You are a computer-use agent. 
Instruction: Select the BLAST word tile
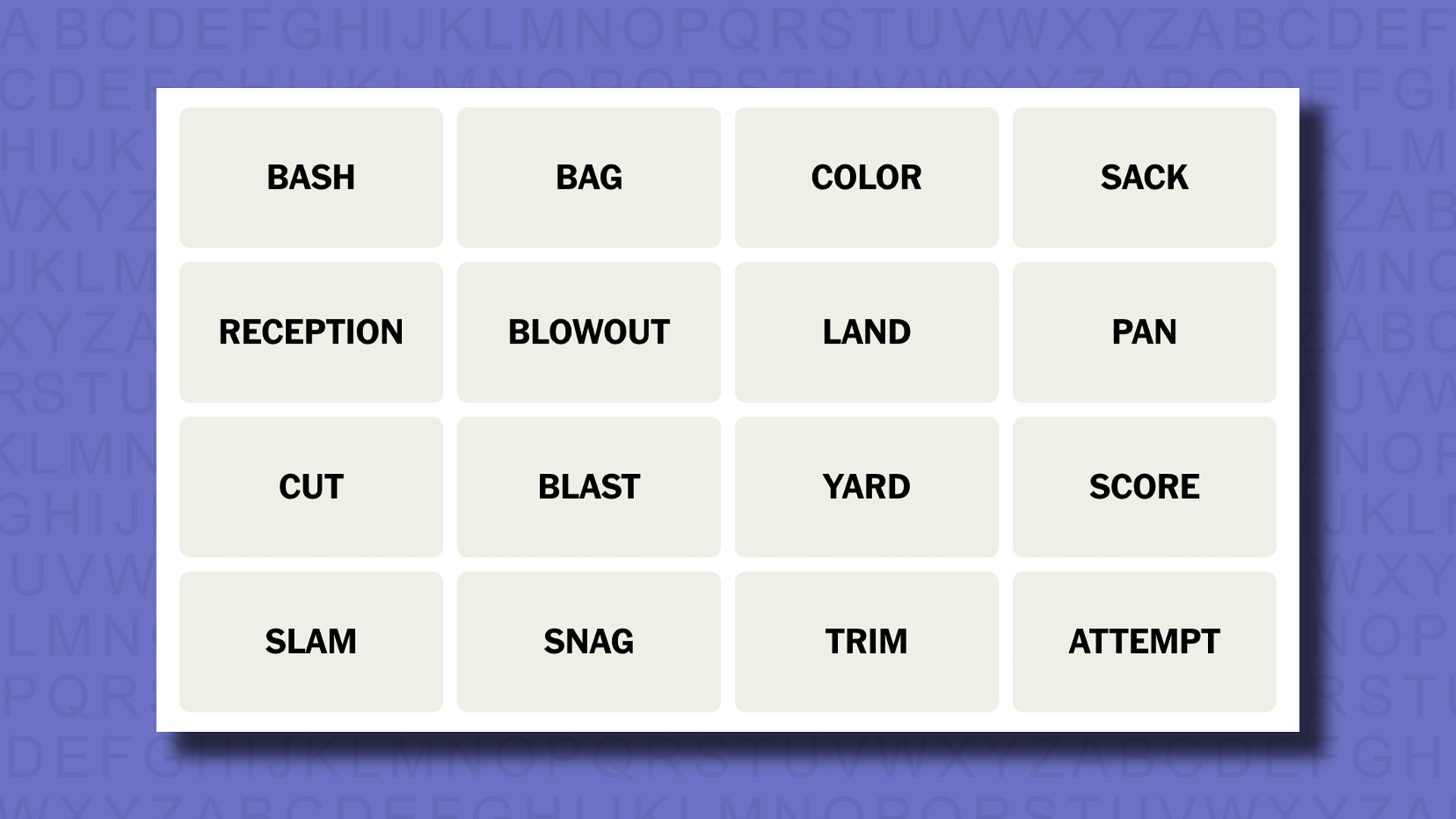click(x=589, y=487)
